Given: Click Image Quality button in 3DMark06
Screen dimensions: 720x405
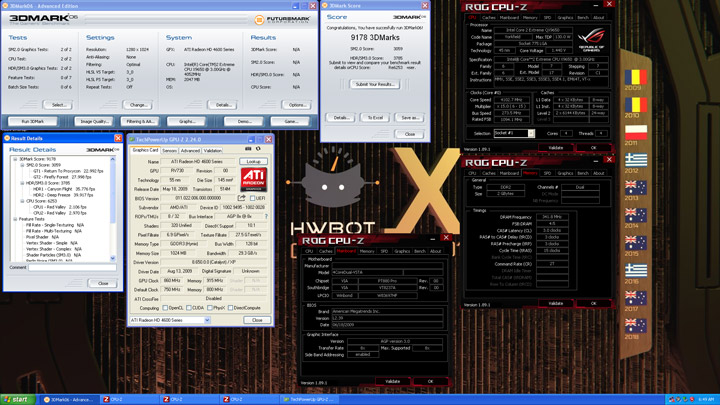Looking at the screenshot, I should 94,121.
